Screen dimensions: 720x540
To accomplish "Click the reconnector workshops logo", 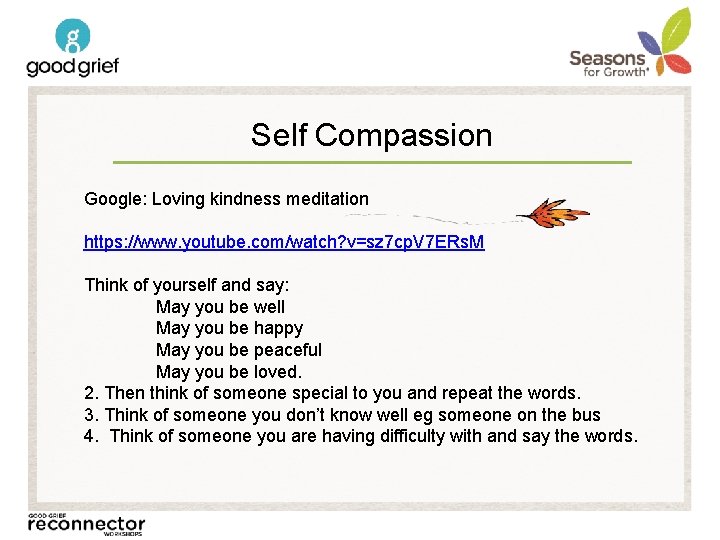I will coord(86,524).
